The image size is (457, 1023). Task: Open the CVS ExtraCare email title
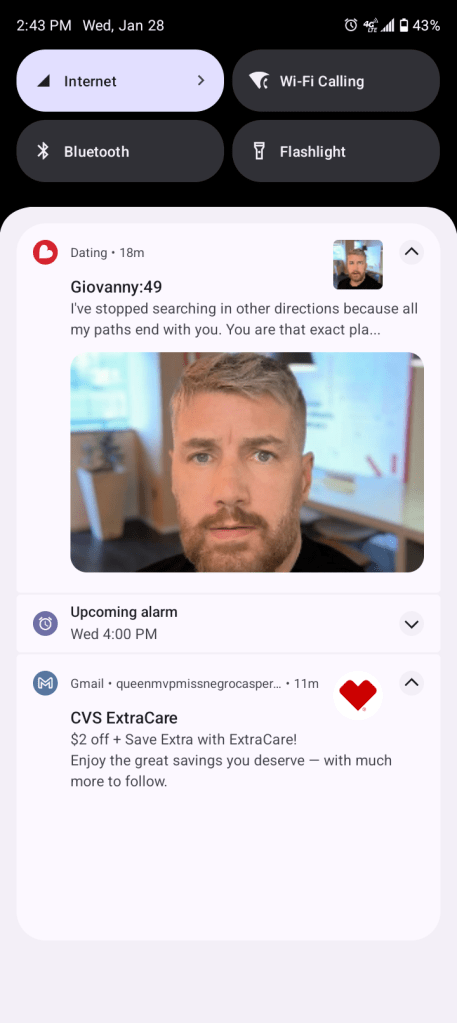click(x=124, y=718)
